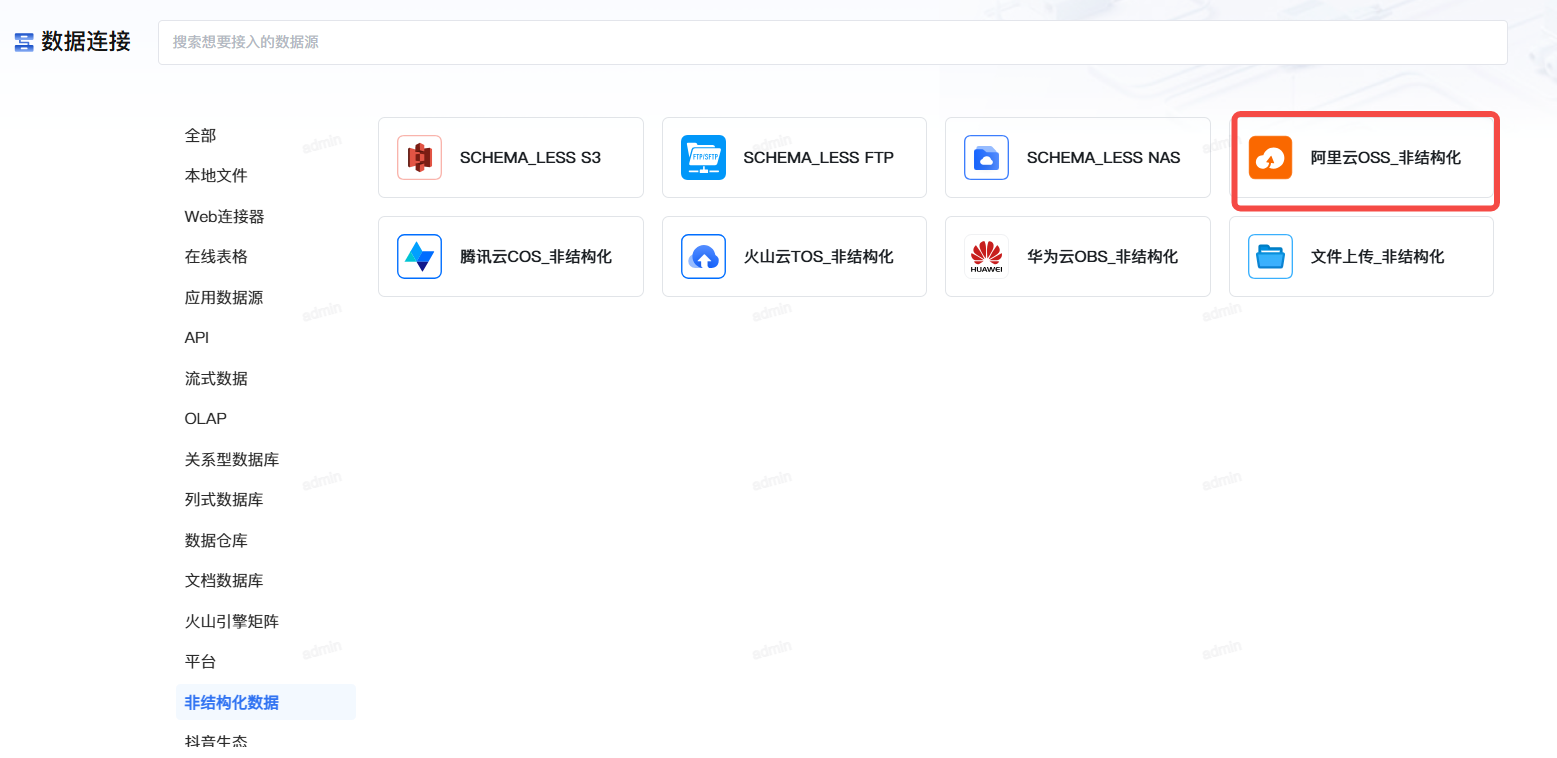Select the SCHEMA_LESS FTP folder icon
1557x758 pixels.
pyautogui.click(x=703, y=157)
